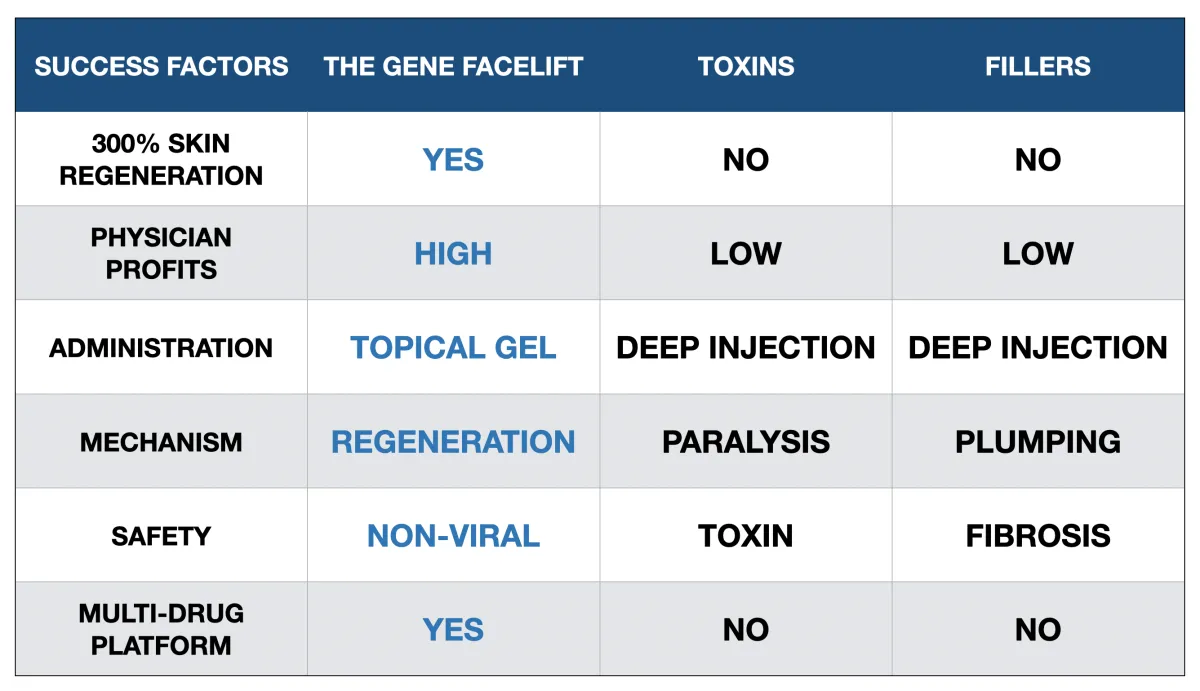Select the TOXIN cell in Safety row
The width and height of the screenshot is (1200, 691).
746,535
